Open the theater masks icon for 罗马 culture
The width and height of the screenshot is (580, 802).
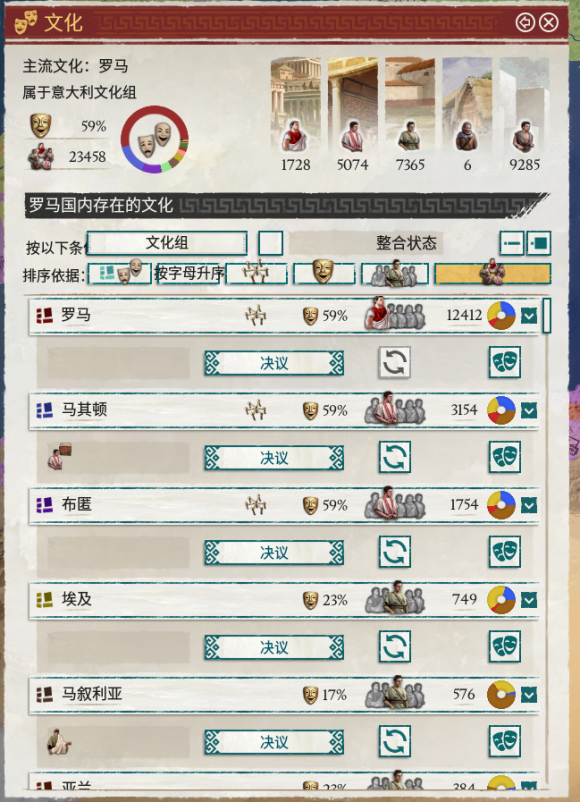pos(504,362)
